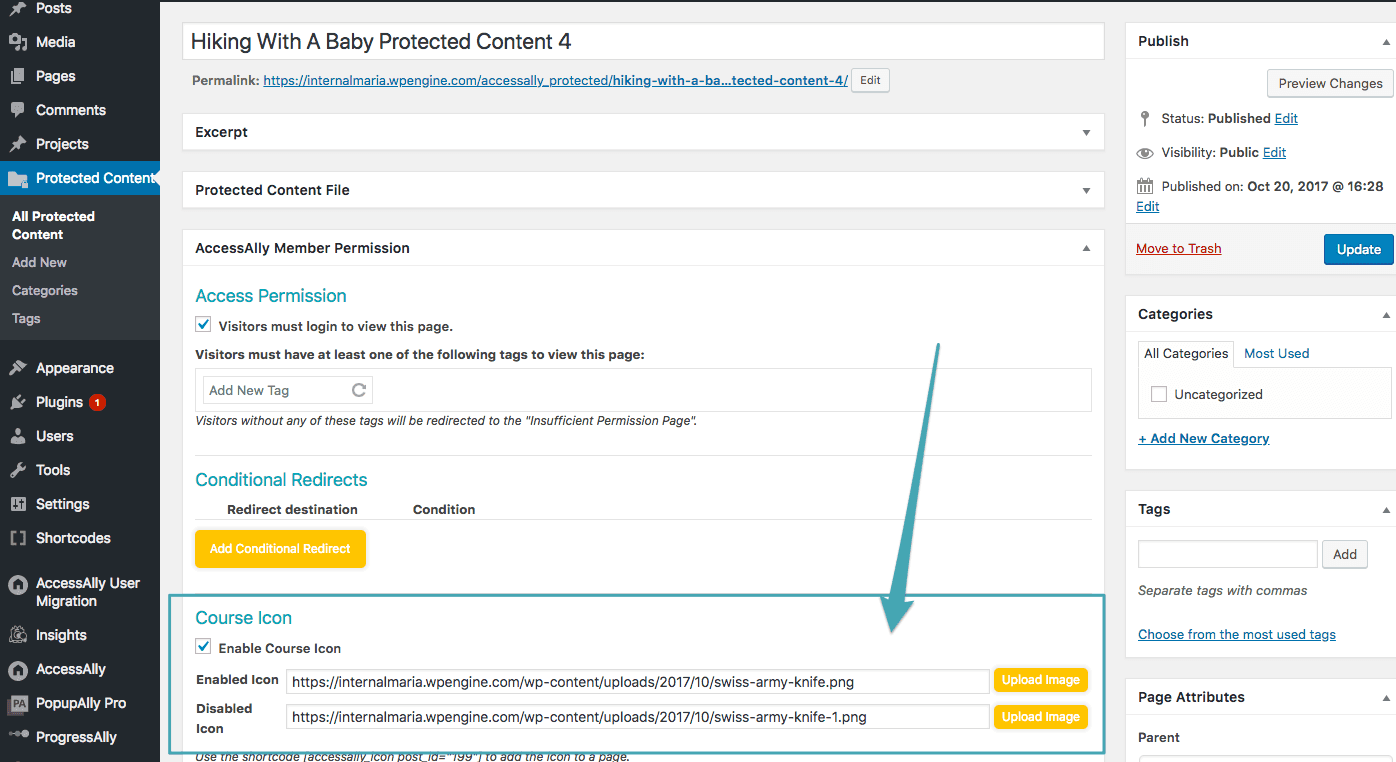This screenshot has height=762, width=1396.
Task: Click the Users person icon
Action: point(17,436)
